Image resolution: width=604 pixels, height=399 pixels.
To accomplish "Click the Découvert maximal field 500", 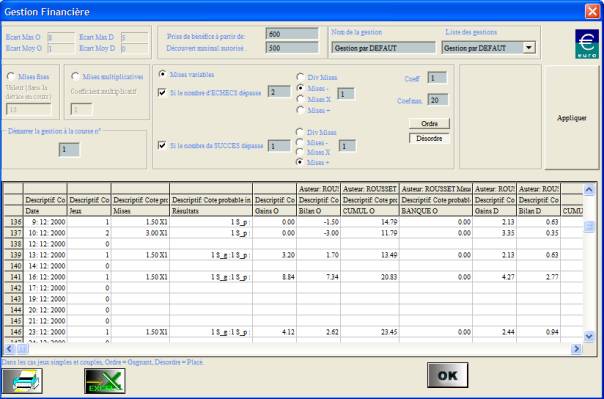I will tap(292, 48).
